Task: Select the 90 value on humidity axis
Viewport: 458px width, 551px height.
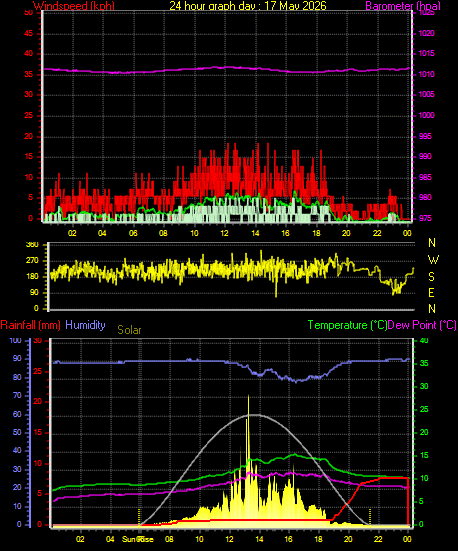Action: point(17,359)
